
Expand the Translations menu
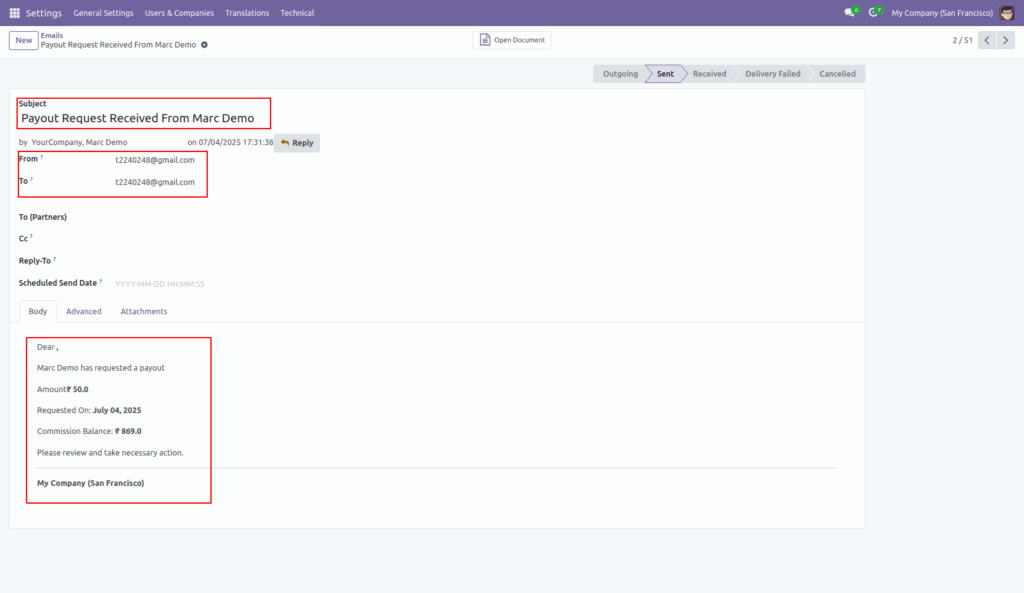pos(247,12)
